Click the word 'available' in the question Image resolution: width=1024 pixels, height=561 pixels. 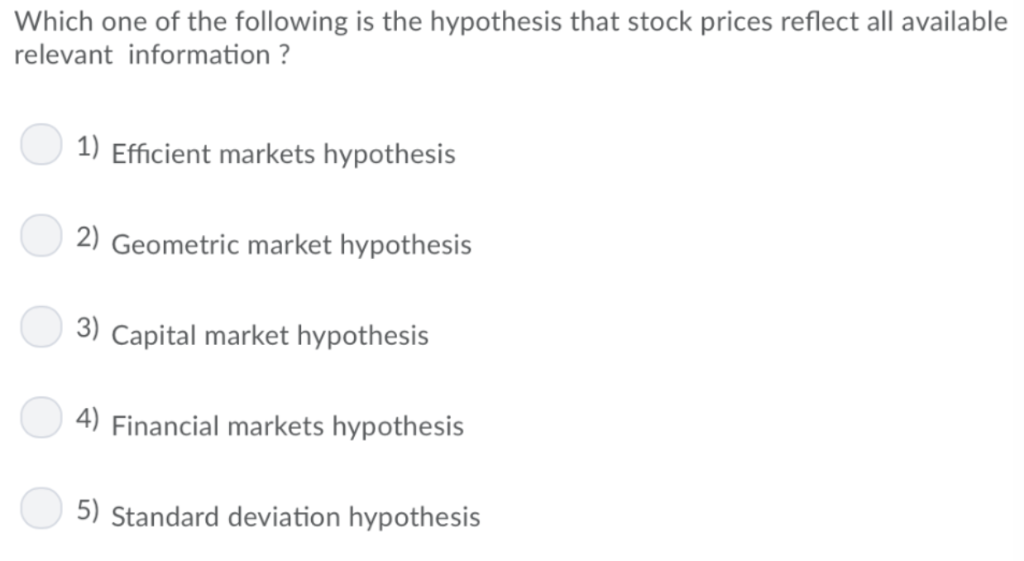[954, 22]
